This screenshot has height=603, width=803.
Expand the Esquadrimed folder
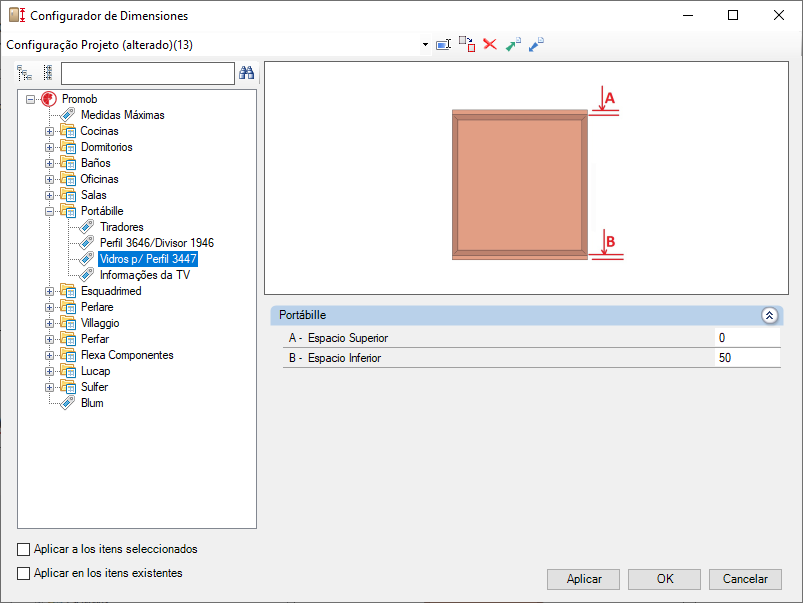coord(49,292)
